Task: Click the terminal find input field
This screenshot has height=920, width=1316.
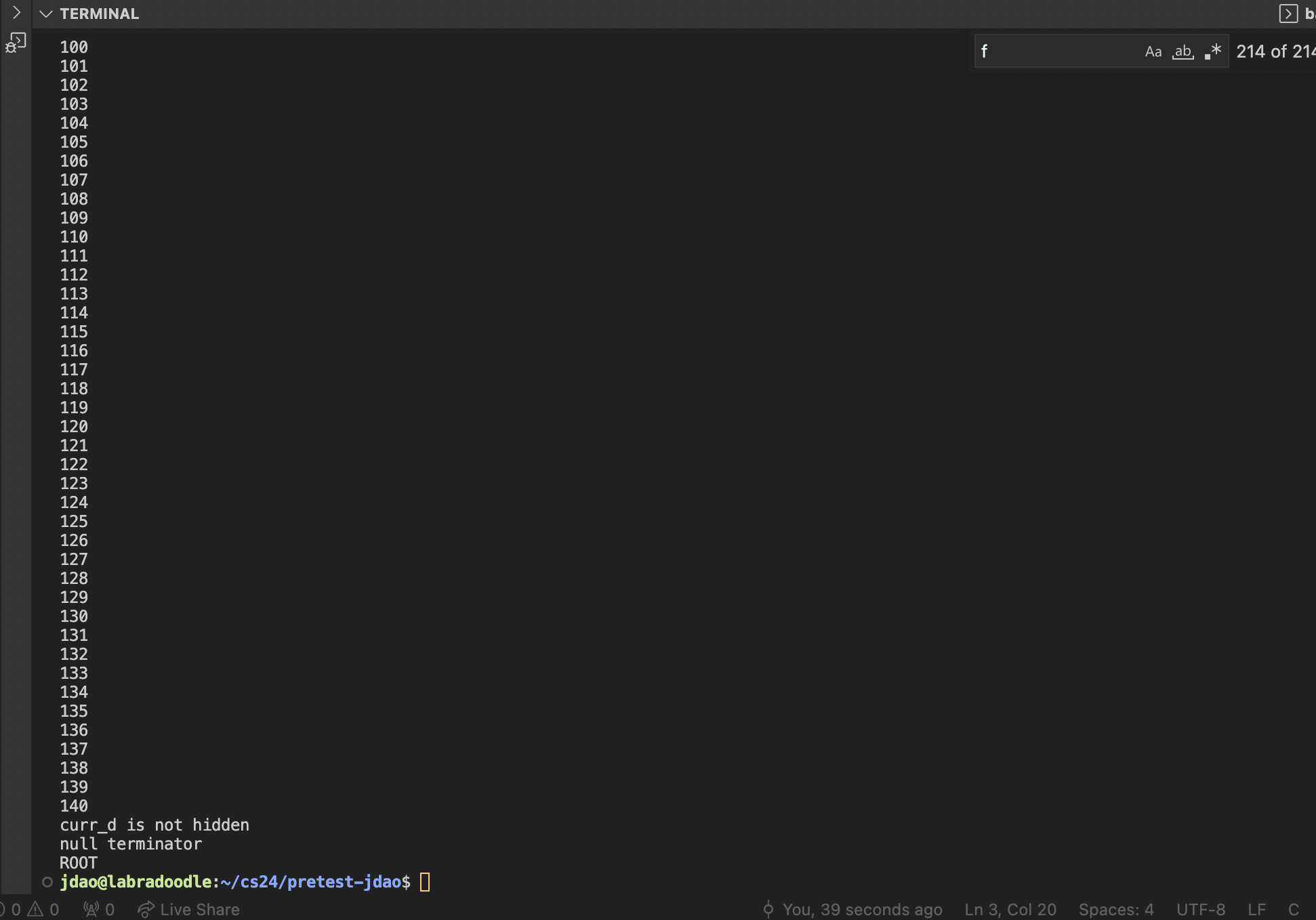Action: [1057, 51]
